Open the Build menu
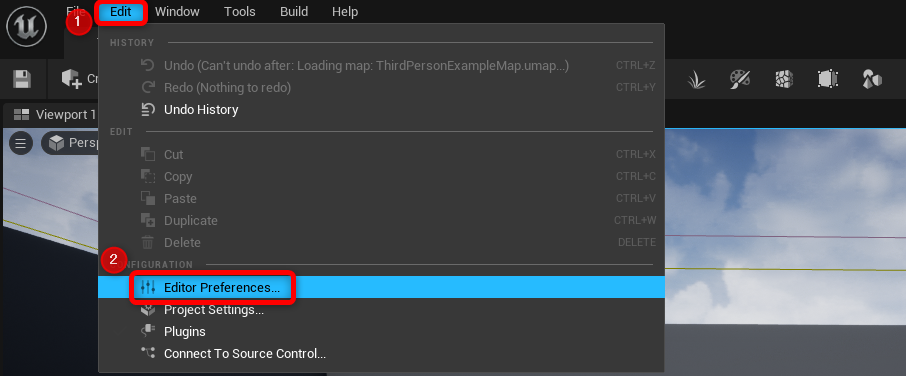This screenshot has height=376, width=906. click(294, 12)
